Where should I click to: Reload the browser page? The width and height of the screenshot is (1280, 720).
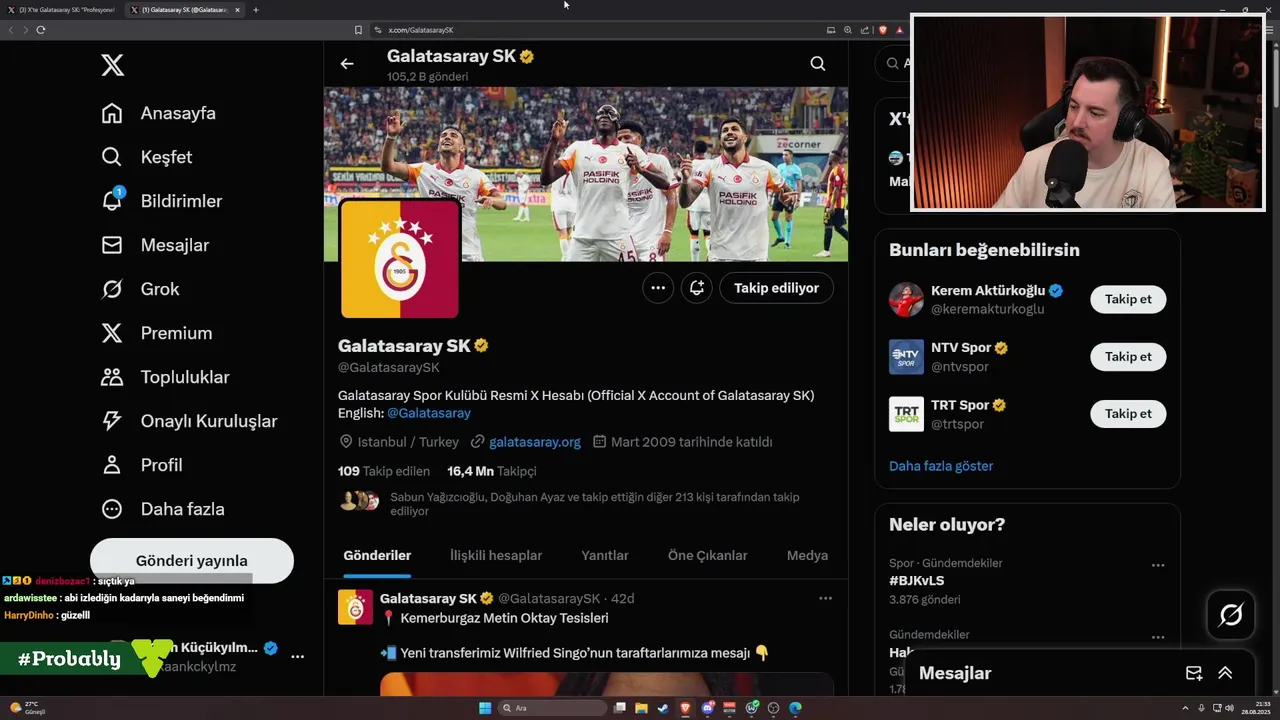click(x=41, y=30)
